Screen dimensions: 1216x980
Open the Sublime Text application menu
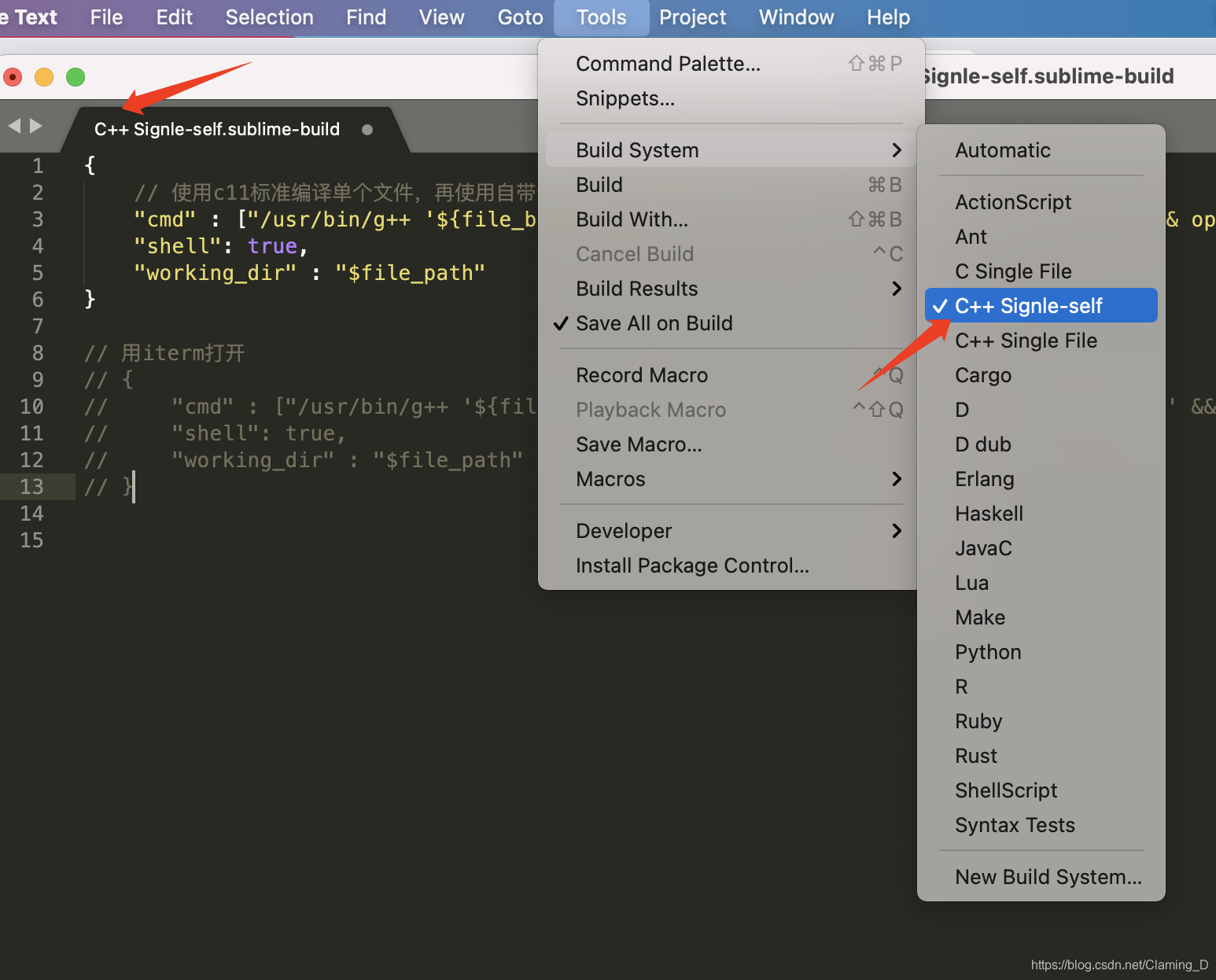click(x=29, y=17)
